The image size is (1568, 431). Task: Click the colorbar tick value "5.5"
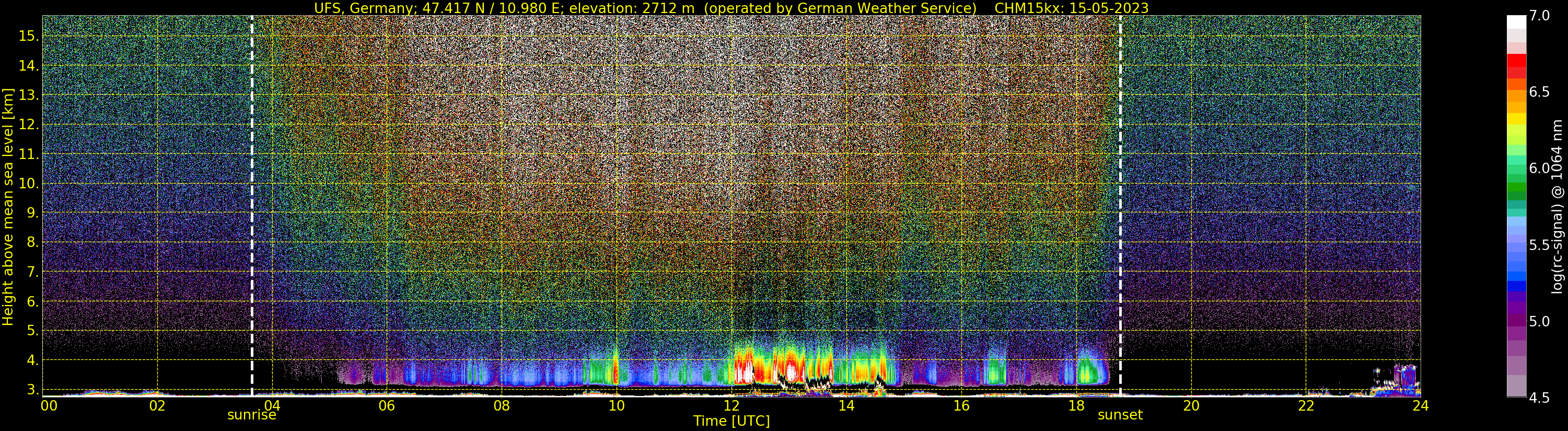(x=1539, y=245)
